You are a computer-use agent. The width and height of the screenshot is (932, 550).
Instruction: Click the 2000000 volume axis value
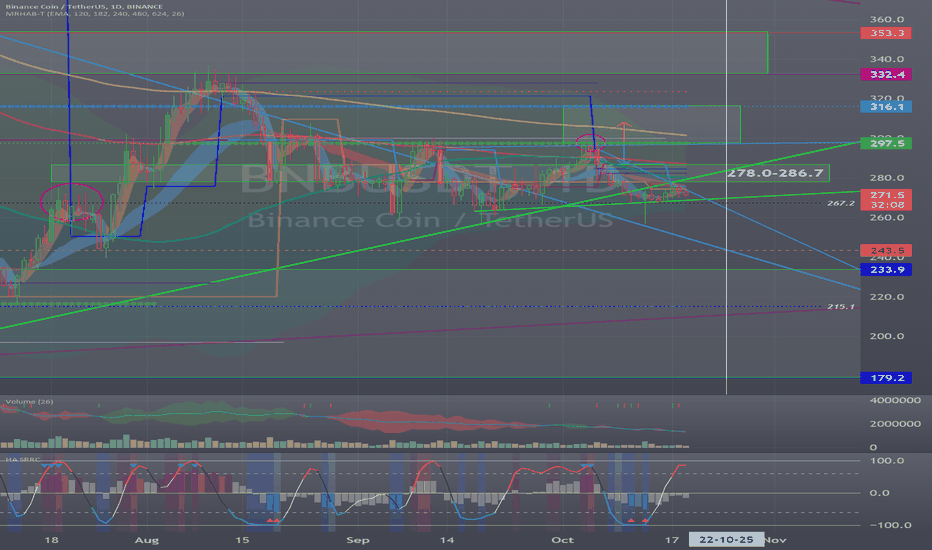coord(895,424)
